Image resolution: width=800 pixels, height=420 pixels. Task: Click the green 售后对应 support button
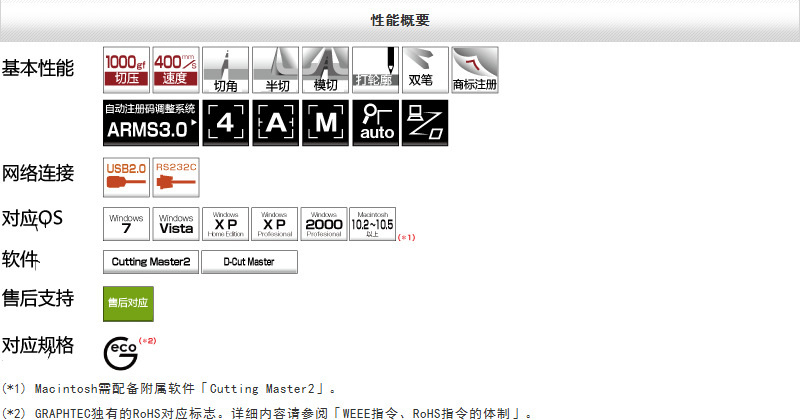pyautogui.click(x=128, y=304)
